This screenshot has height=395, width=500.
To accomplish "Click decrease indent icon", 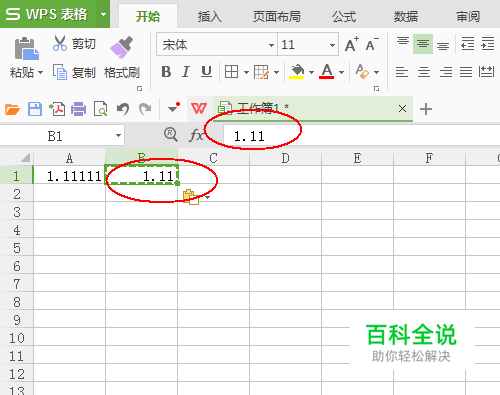I will click(x=467, y=44).
